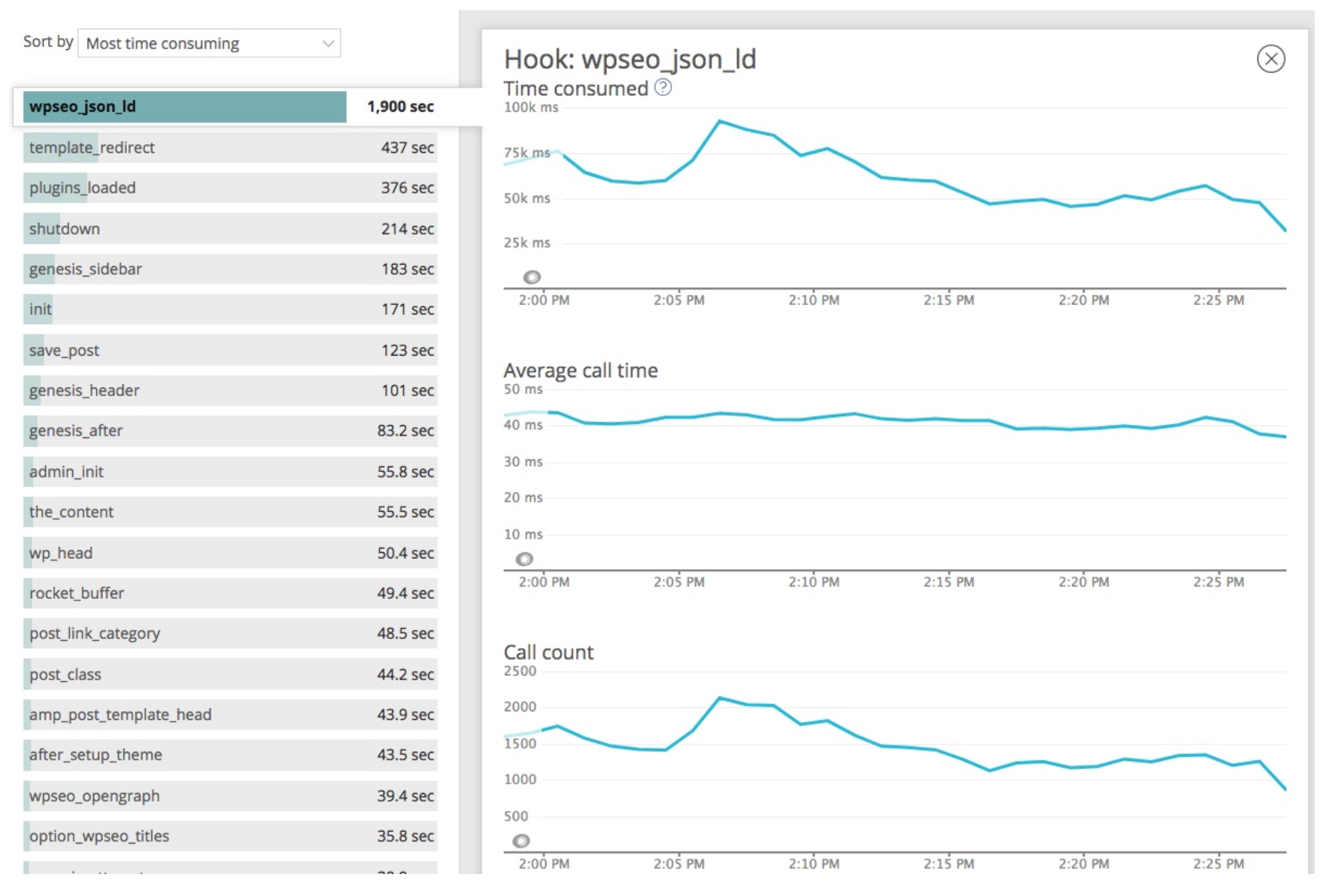This screenshot has height=896, width=1320.
Task: Select the post_link_category hook row
Action: [230, 634]
